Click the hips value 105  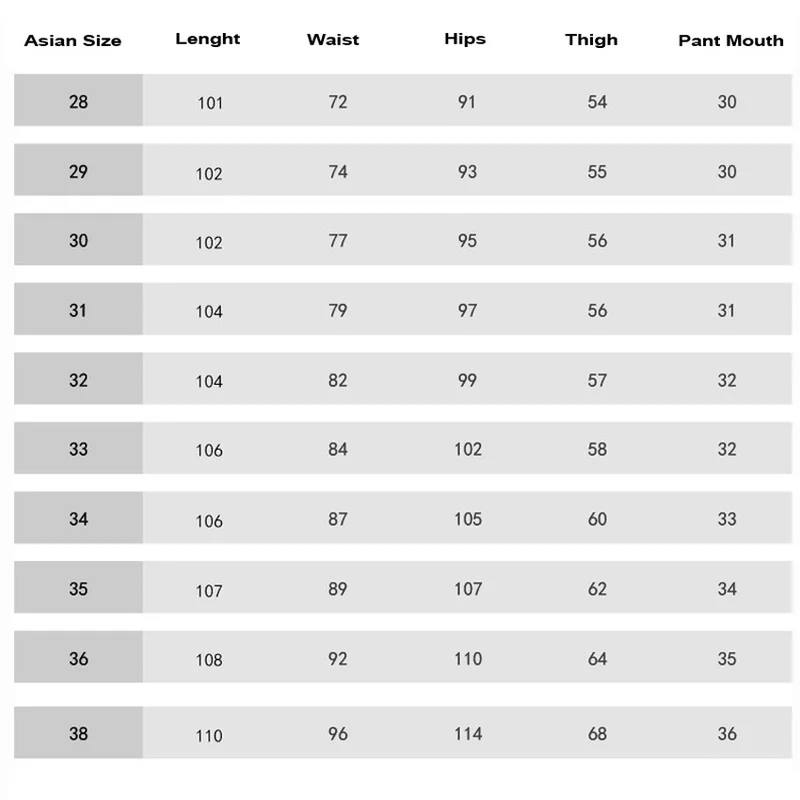pos(467,519)
